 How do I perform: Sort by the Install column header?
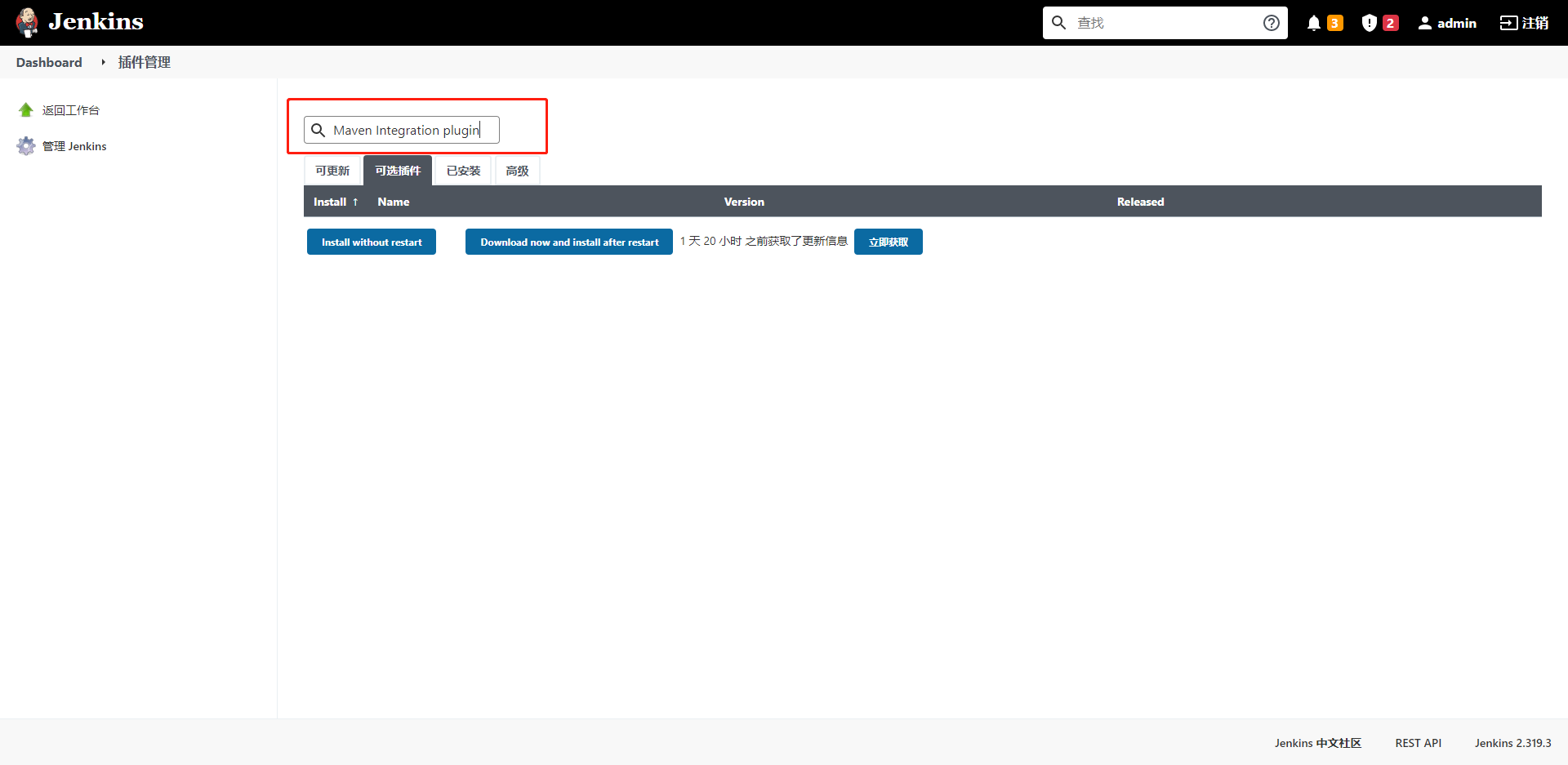pos(330,202)
